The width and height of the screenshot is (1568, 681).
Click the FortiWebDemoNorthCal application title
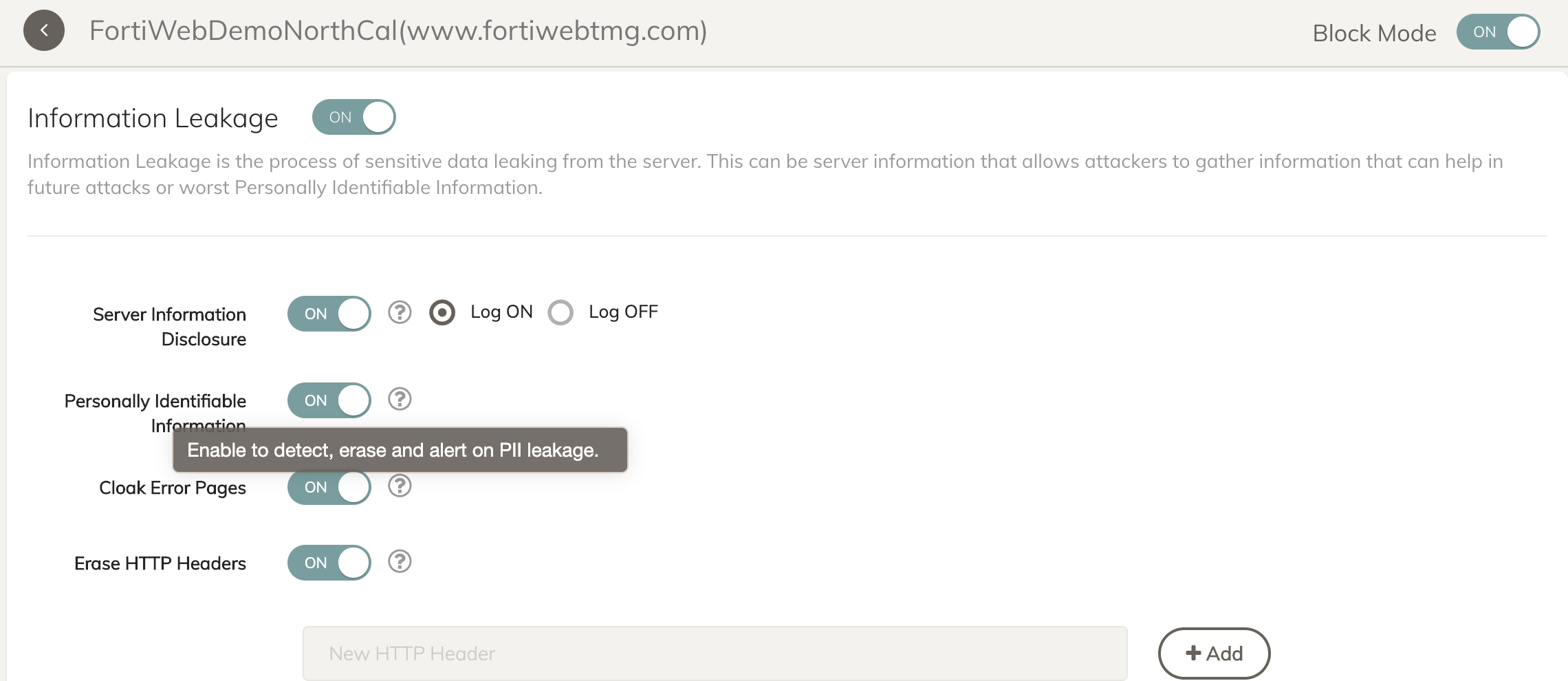pyautogui.click(x=398, y=31)
